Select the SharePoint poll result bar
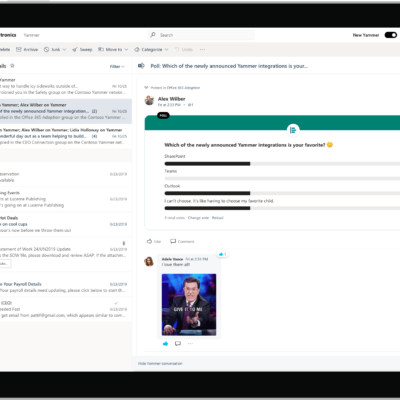Viewport: 400px width, 400px height. pyautogui.click(x=282, y=164)
